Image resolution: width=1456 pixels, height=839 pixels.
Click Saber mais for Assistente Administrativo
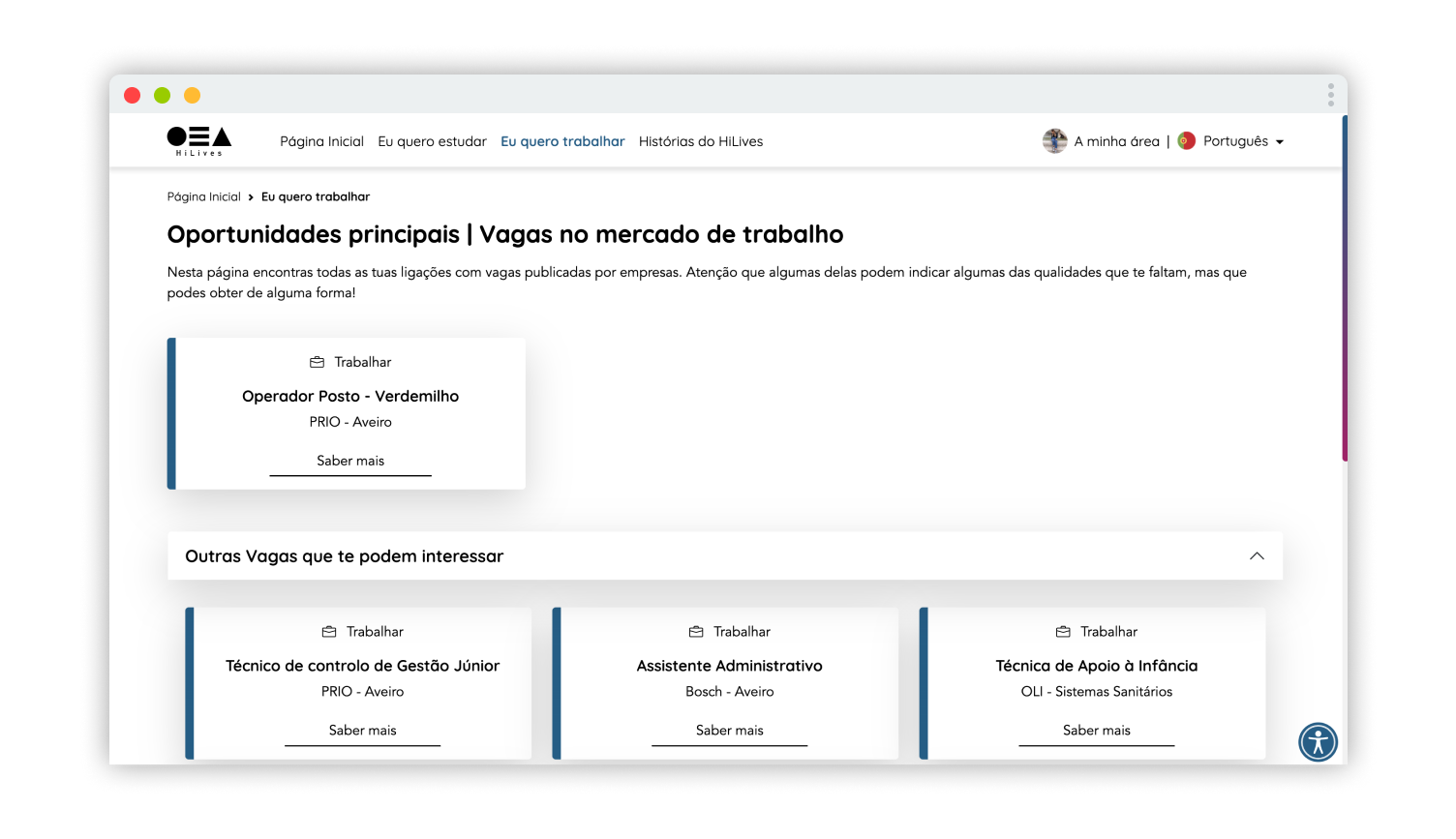(729, 731)
